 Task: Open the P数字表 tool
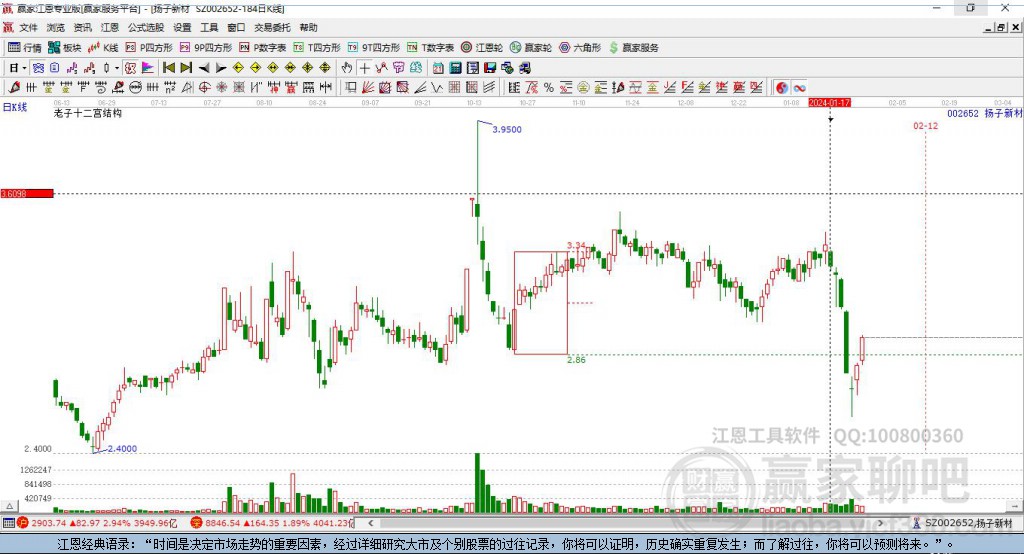pyautogui.click(x=263, y=48)
